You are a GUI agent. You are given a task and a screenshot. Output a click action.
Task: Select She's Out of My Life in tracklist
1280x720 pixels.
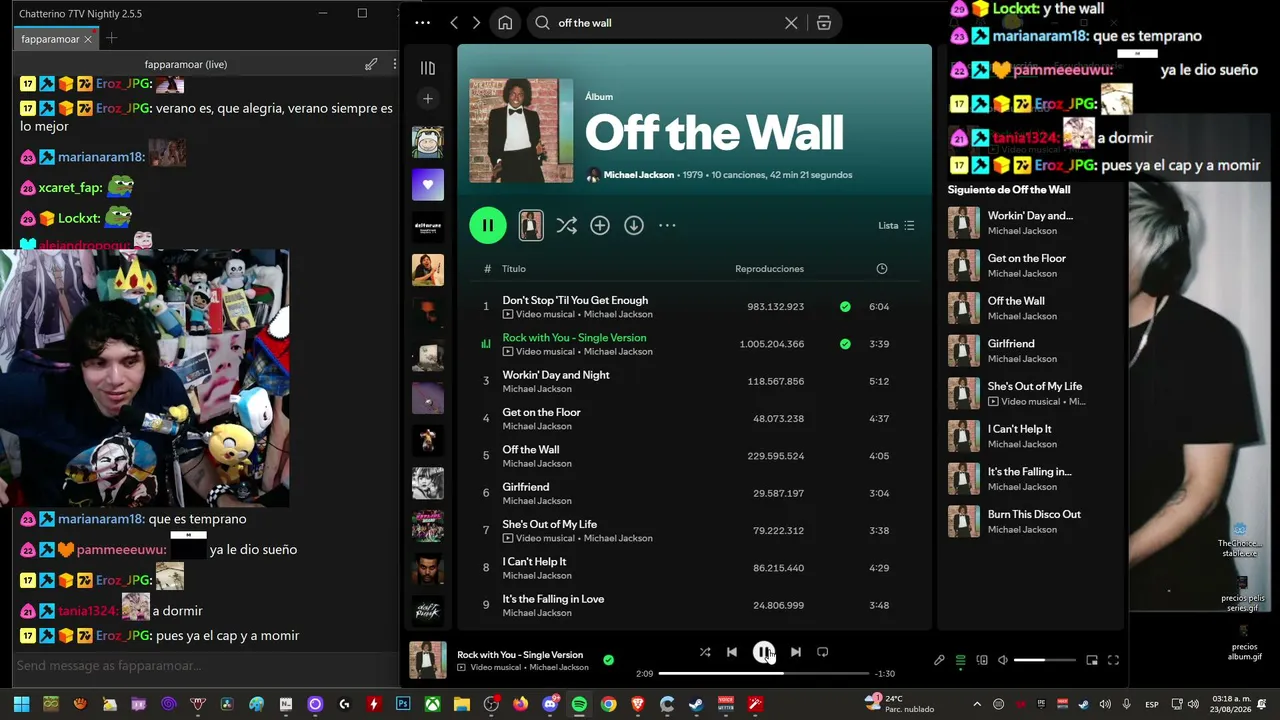[550, 524]
